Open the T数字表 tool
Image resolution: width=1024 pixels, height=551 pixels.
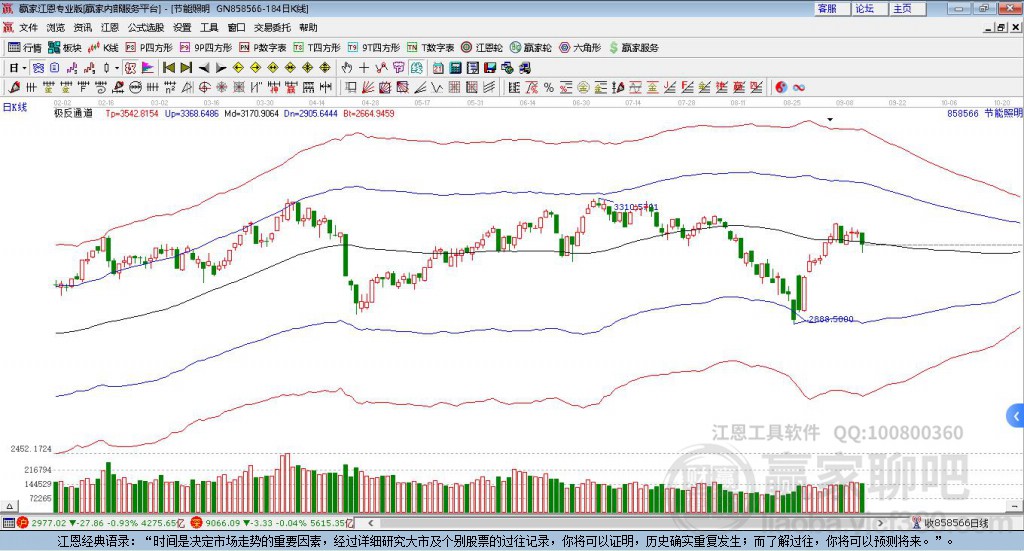430,48
